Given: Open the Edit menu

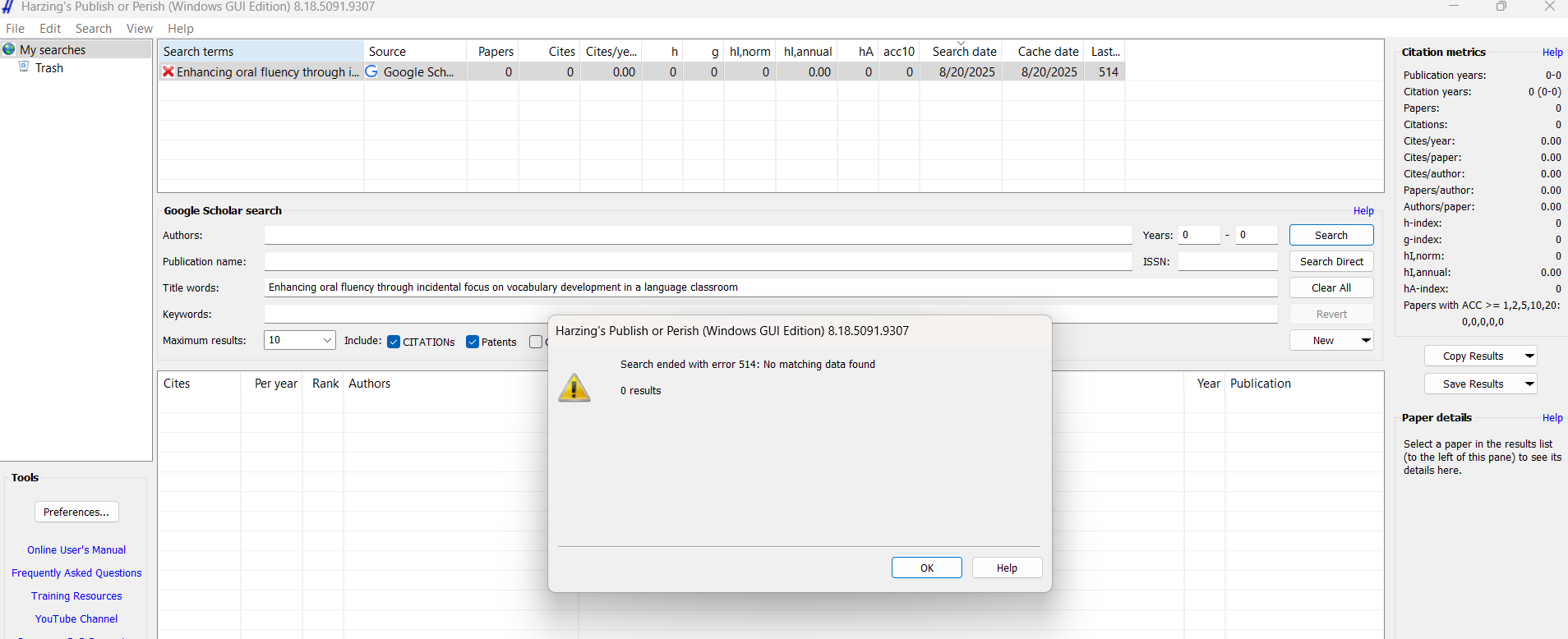Looking at the screenshot, I should pyautogui.click(x=50, y=29).
